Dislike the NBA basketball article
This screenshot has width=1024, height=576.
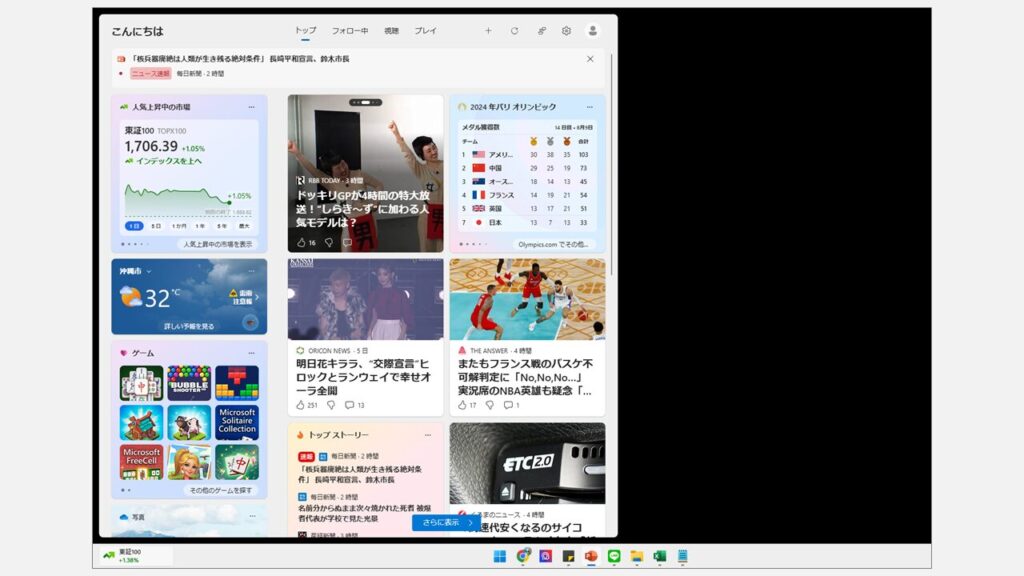tap(490, 405)
